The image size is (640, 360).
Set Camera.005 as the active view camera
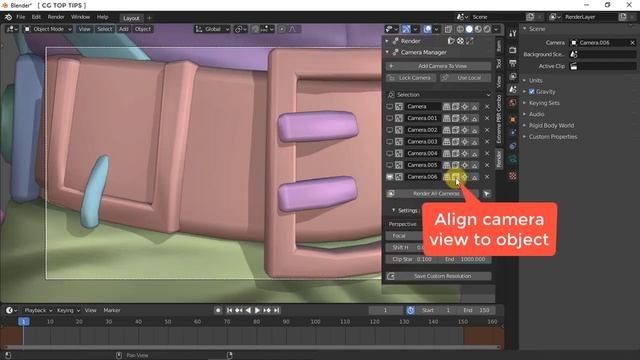click(390, 165)
